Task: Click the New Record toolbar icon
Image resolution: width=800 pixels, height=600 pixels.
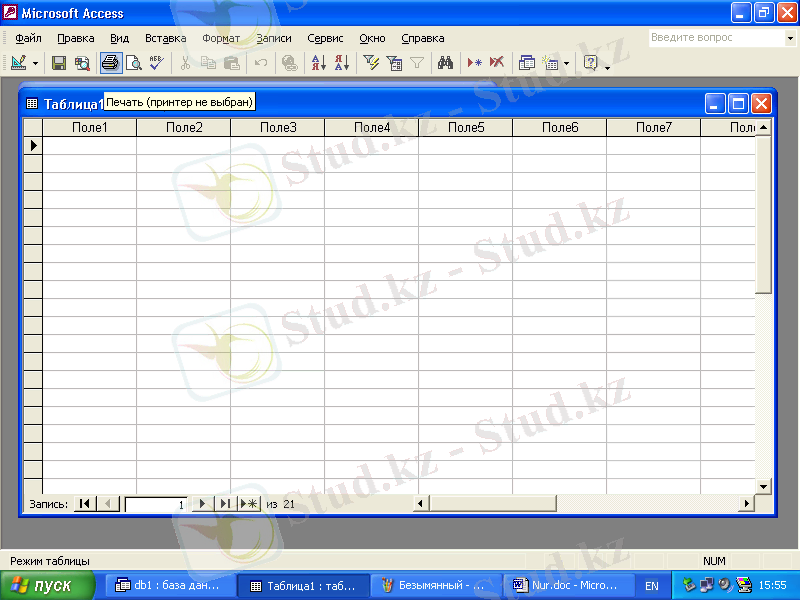Action: (x=474, y=63)
